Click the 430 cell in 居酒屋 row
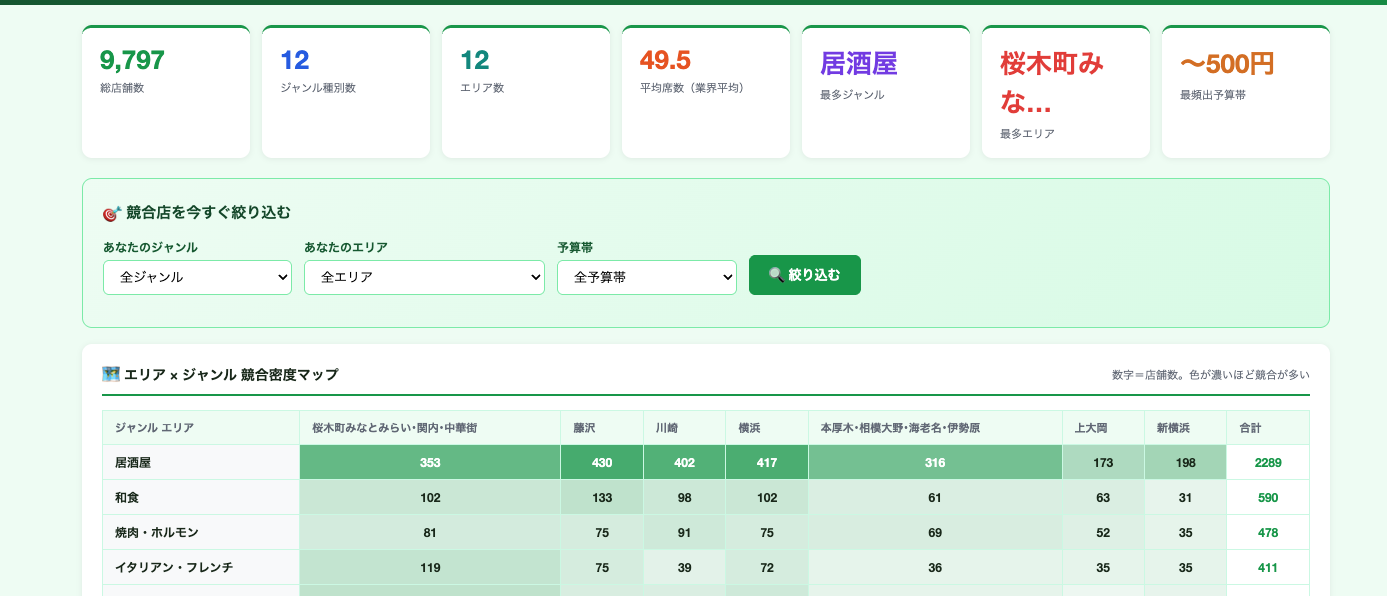The height and width of the screenshot is (596, 1387). click(602, 462)
